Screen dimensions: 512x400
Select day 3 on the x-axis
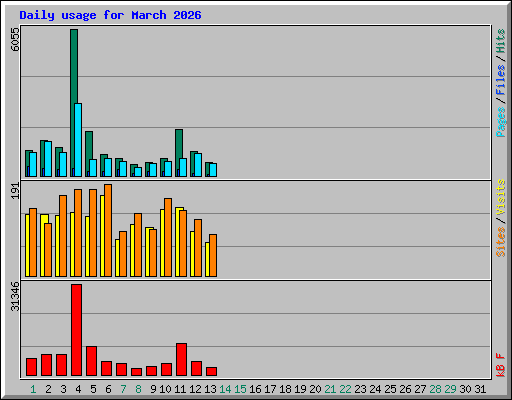click(63, 389)
